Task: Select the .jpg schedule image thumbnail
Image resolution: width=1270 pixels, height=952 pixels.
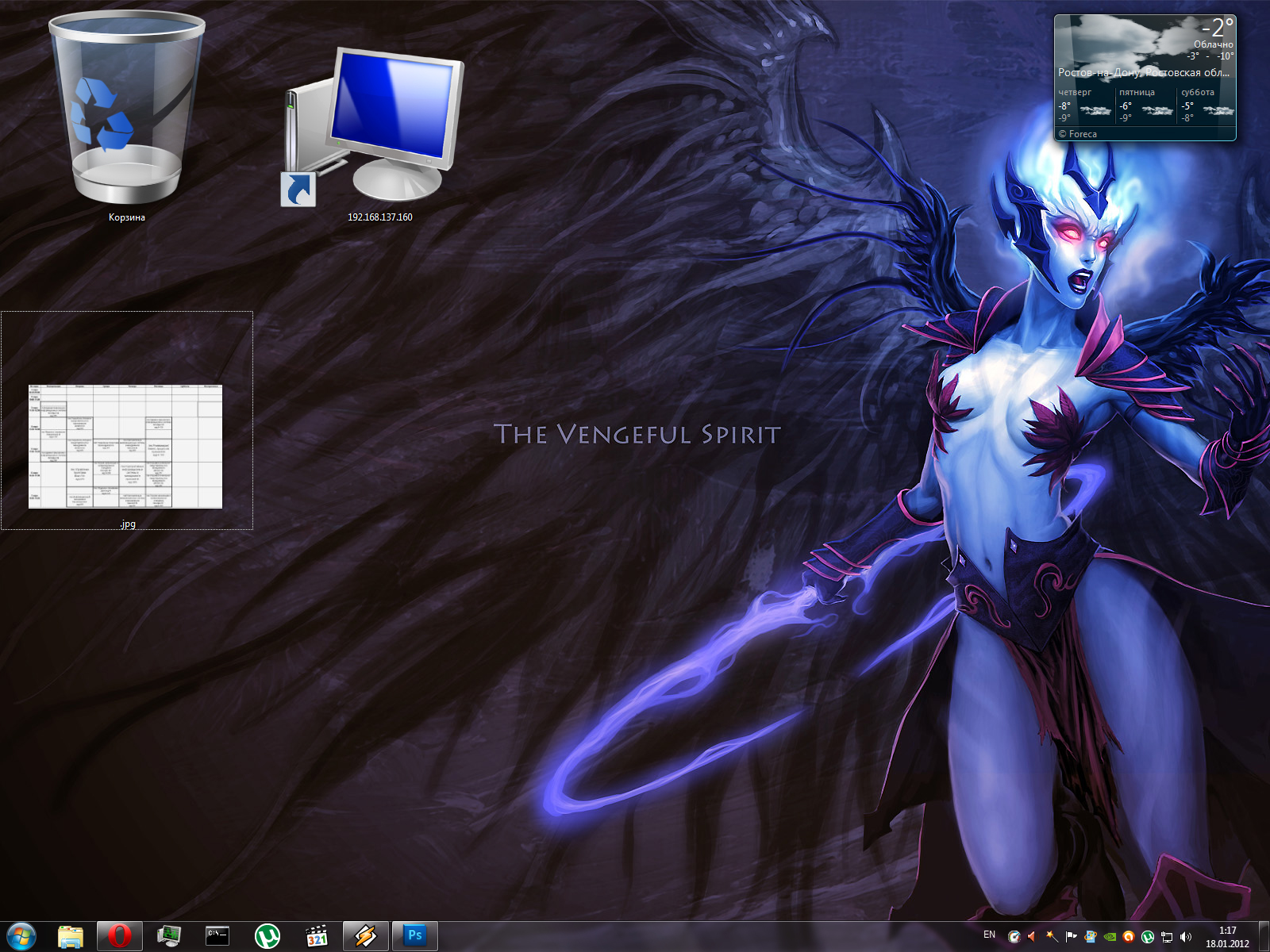Action: [125, 447]
